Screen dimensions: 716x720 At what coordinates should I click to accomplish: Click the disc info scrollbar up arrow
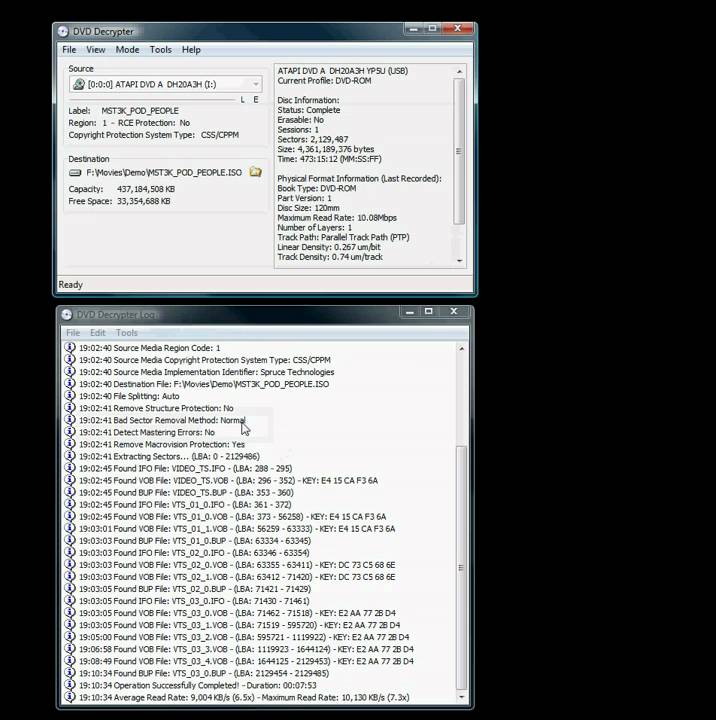(x=459, y=71)
